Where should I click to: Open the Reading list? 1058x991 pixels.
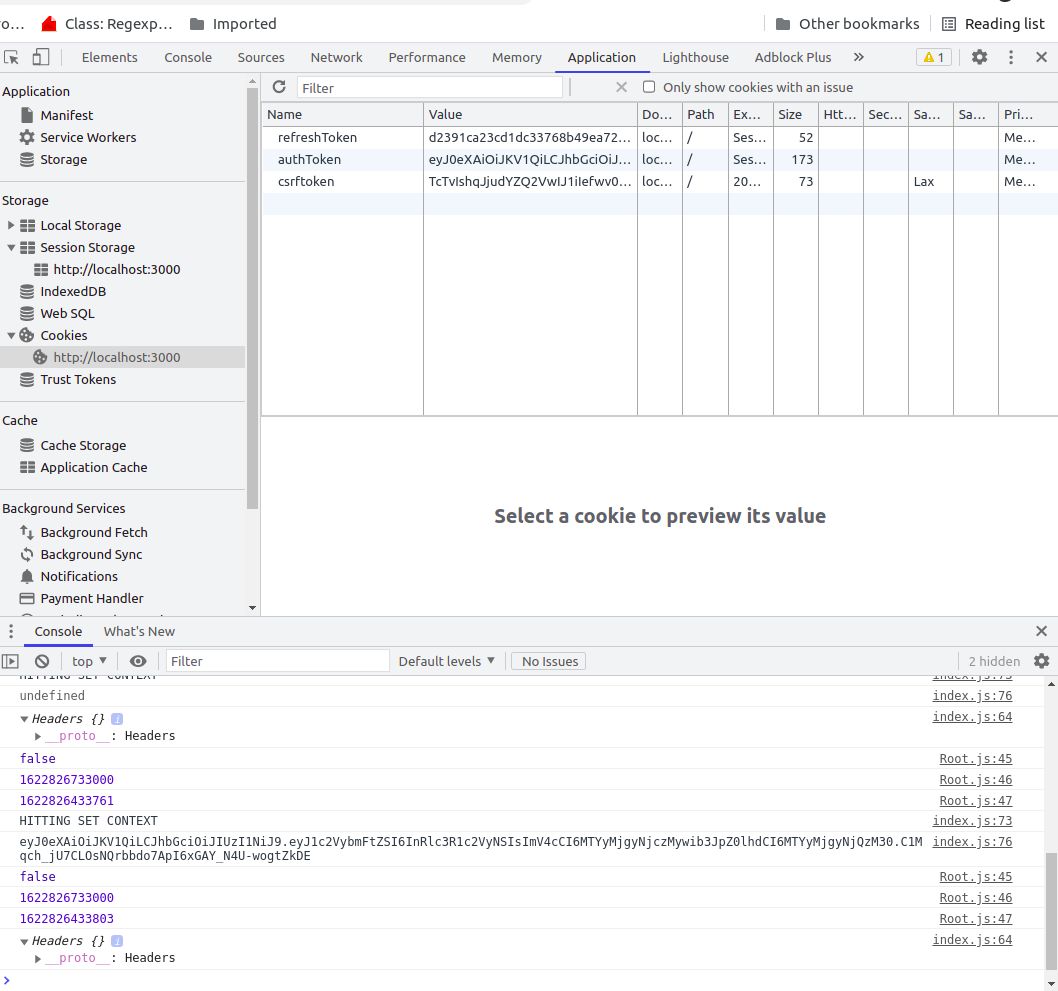(993, 24)
